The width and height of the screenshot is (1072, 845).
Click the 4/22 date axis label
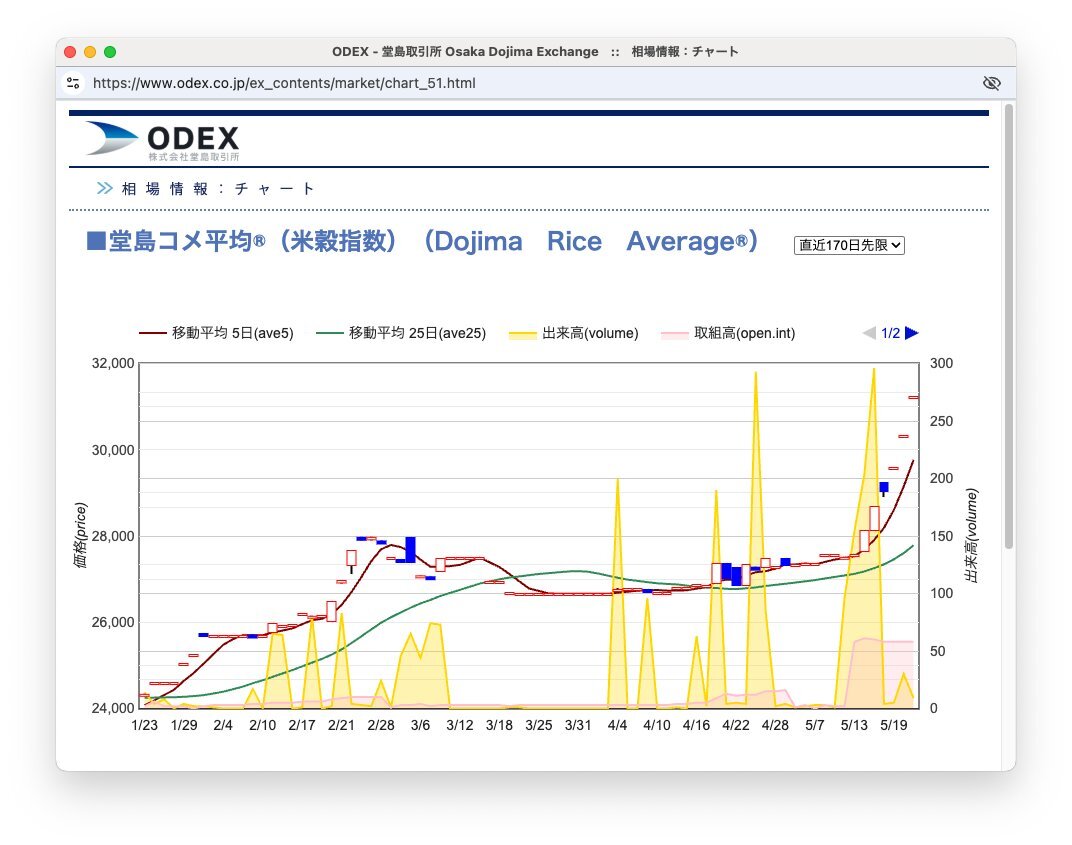(x=736, y=725)
